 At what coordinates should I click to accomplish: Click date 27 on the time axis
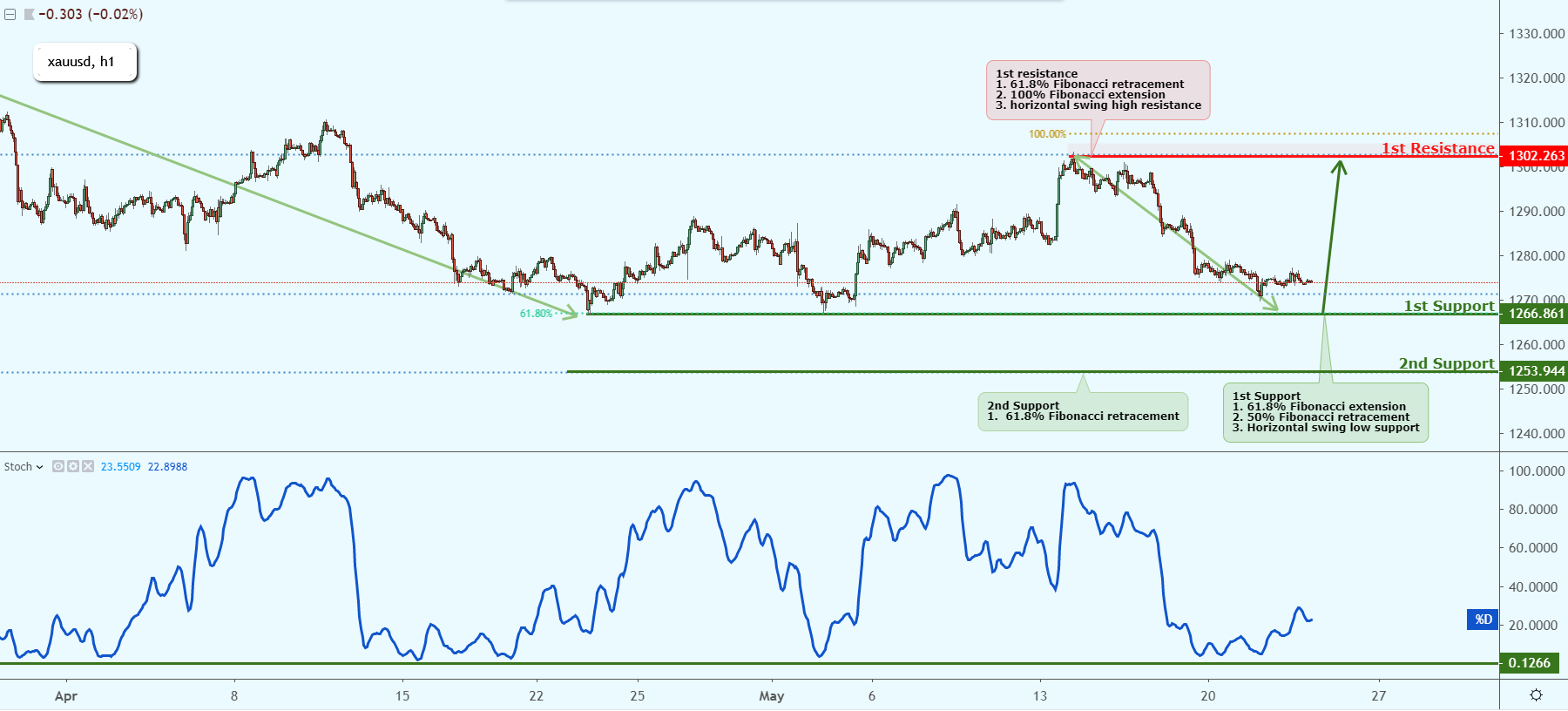coord(1378,696)
